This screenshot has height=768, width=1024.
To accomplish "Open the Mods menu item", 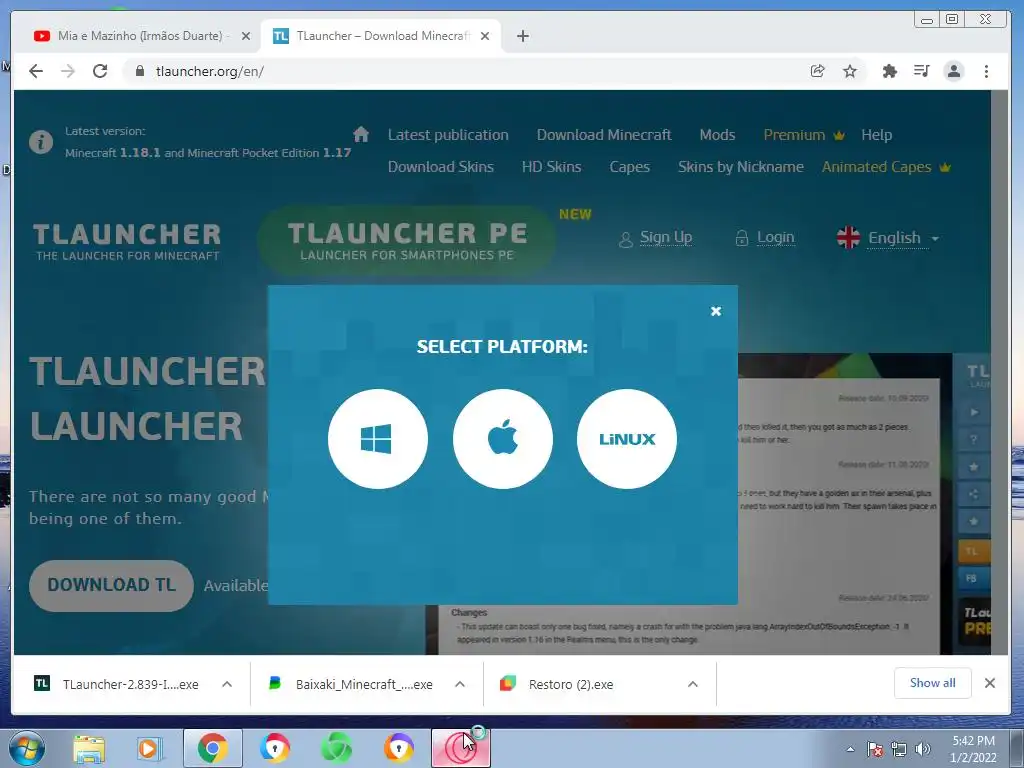I will (717, 135).
